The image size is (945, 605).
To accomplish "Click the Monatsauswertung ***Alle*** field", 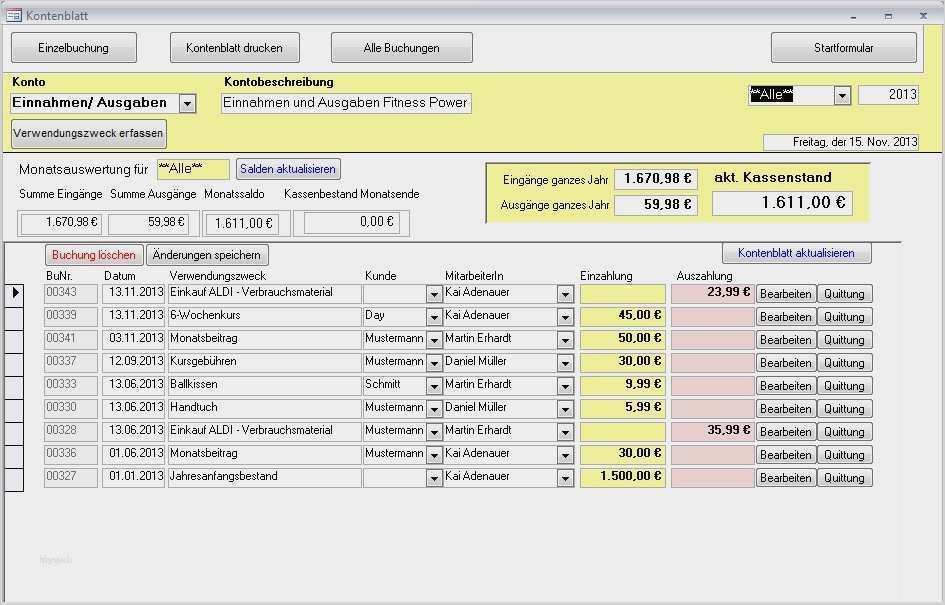I will (194, 168).
